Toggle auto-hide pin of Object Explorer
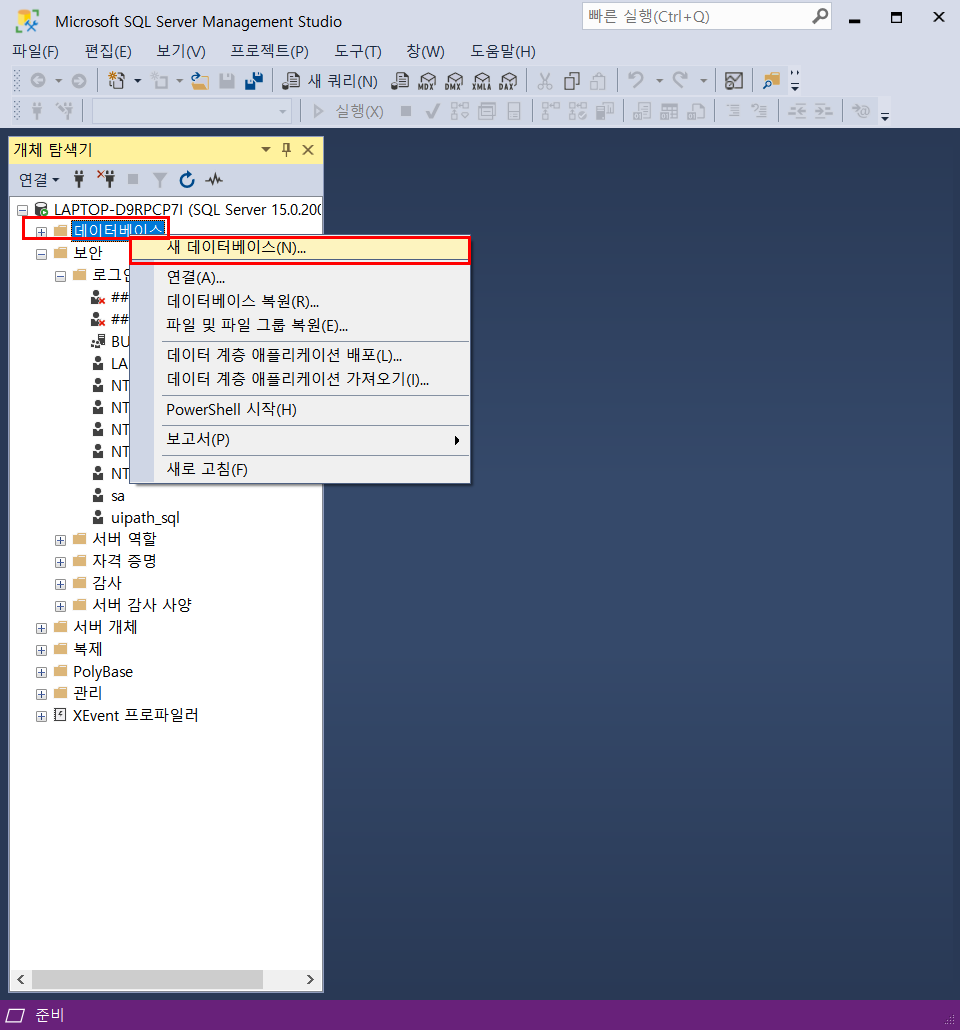Screen dimensions: 960x1030 (286, 150)
